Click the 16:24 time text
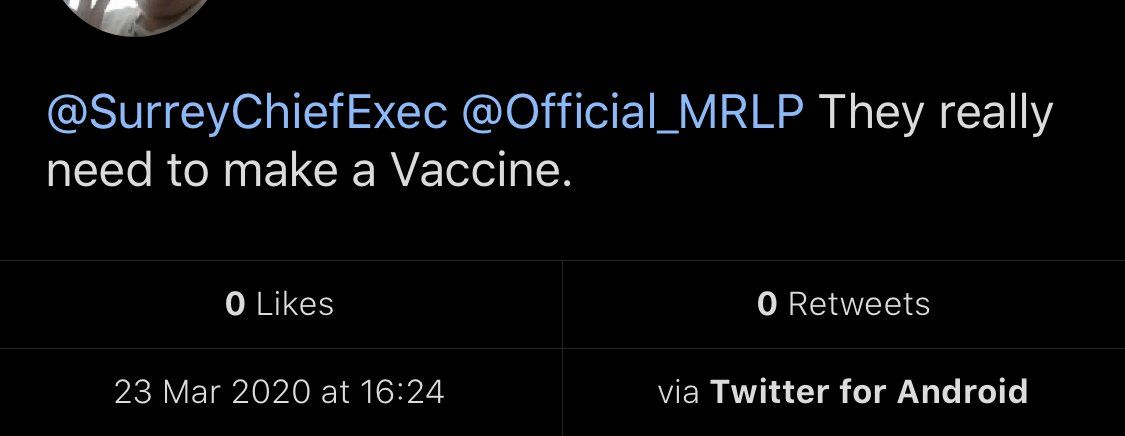 click(x=406, y=391)
